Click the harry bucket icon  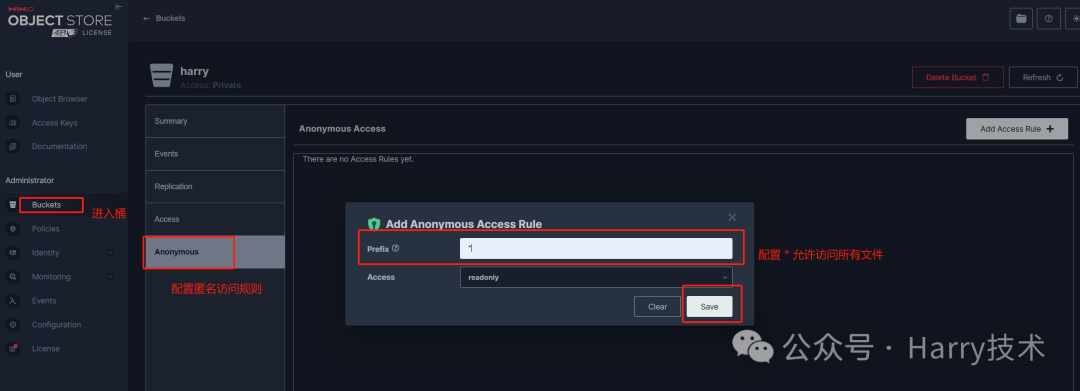(161, 76)
